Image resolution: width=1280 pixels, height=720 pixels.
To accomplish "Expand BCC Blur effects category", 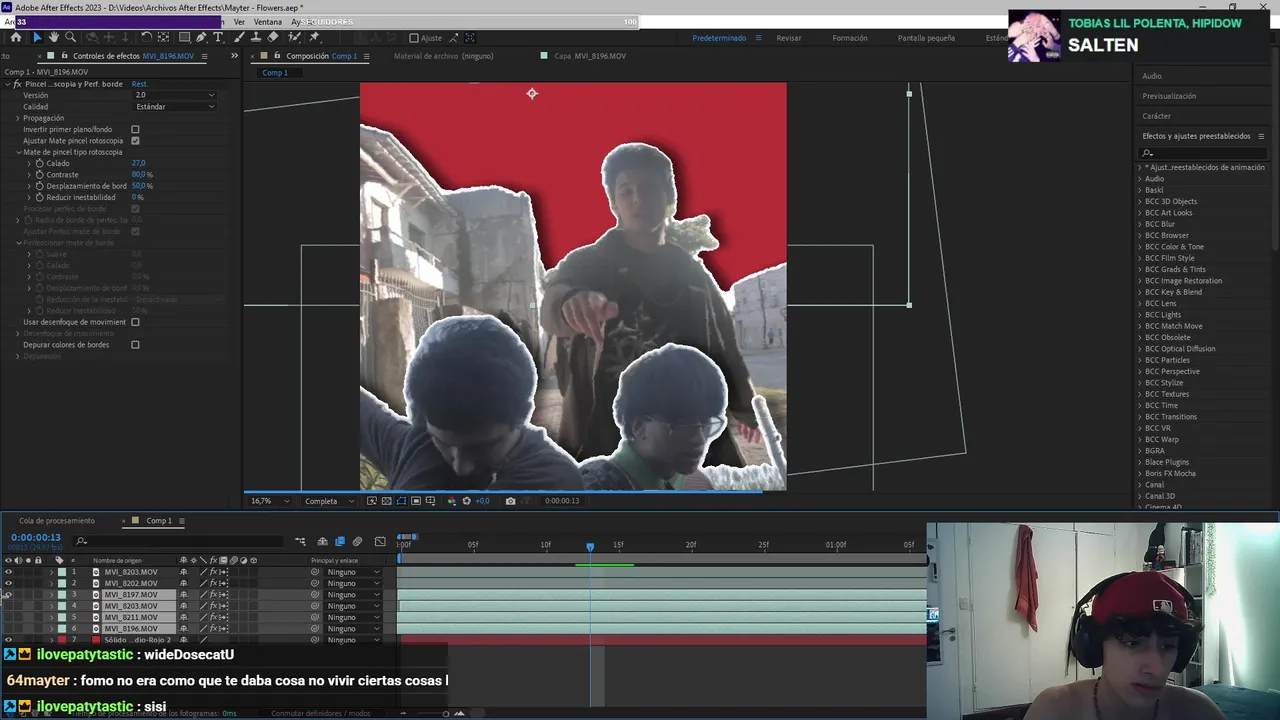I will pos(1140,224).
